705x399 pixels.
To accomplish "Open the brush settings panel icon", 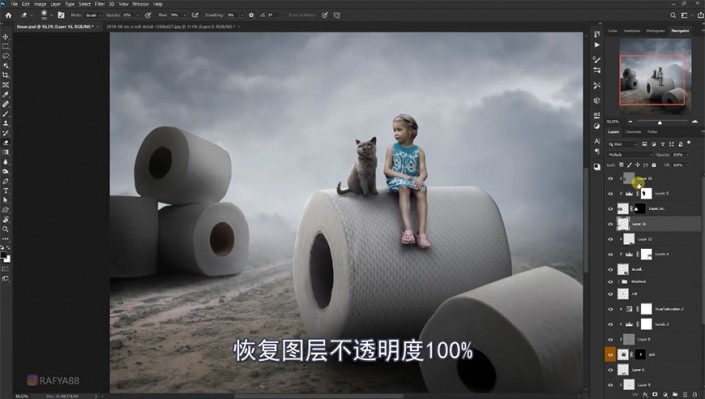I will 61,15.
